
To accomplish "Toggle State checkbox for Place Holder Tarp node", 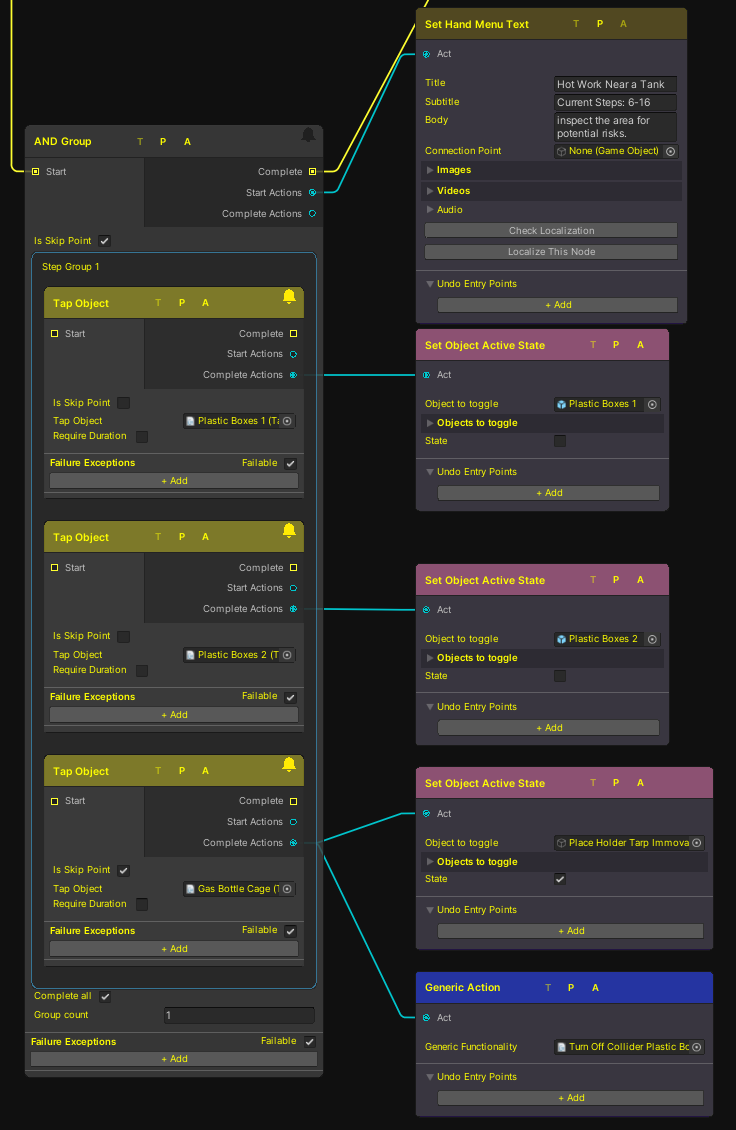I will (560, 879).
